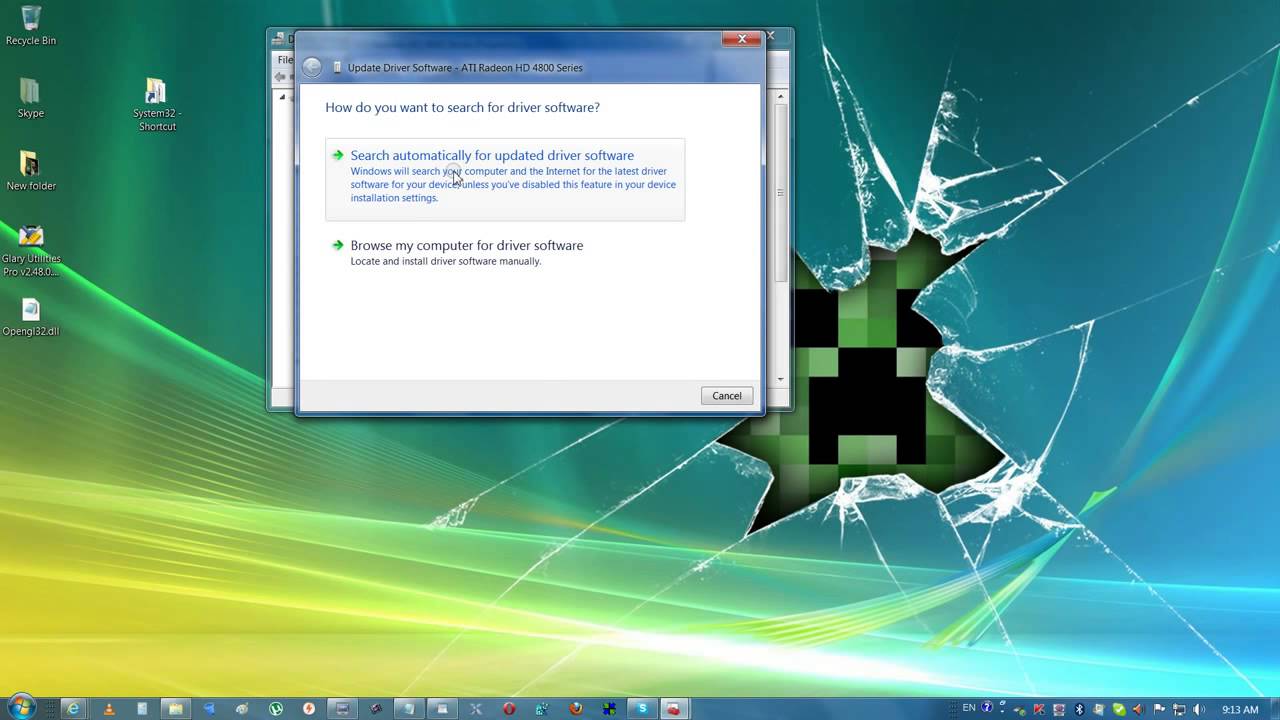Open the Action Center flag icon
The height and width of the screenshot is (720, 1280).
(x=1159, y=709)
